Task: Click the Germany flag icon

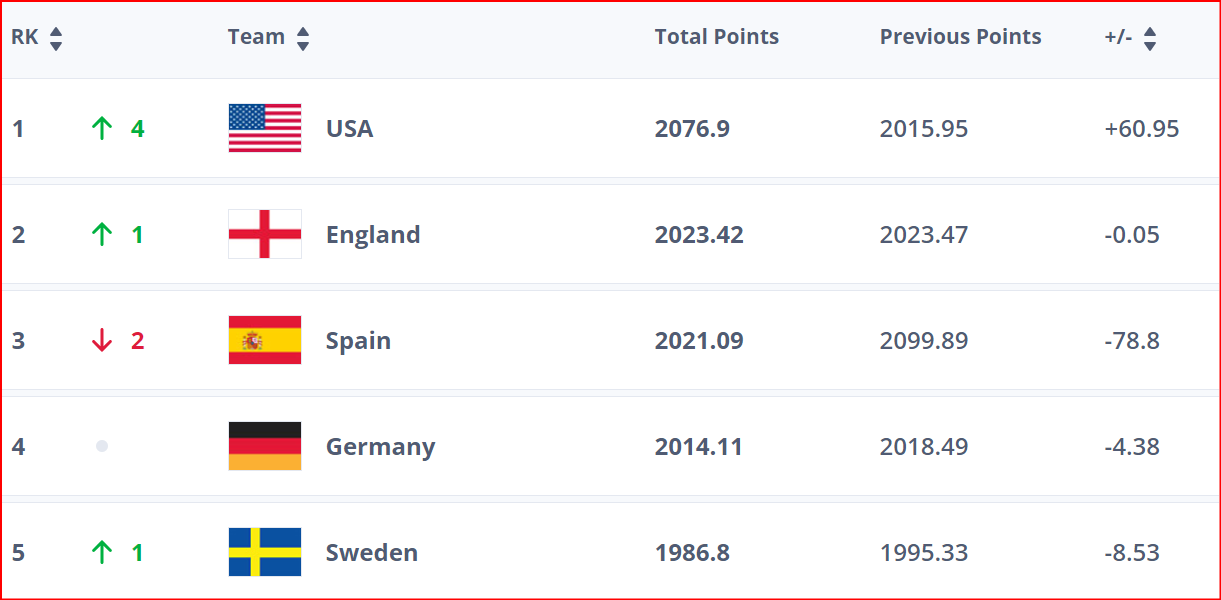Action: 265,446
